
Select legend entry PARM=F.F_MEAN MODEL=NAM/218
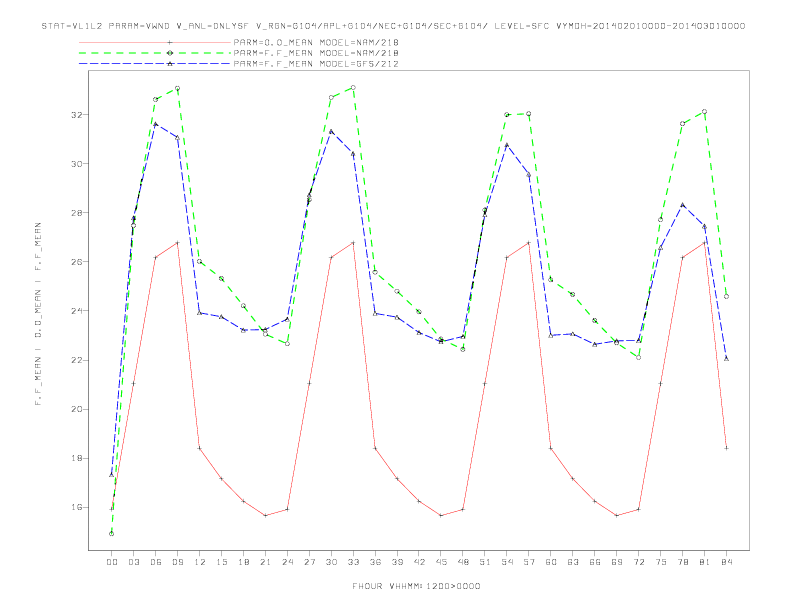point(316,53)
